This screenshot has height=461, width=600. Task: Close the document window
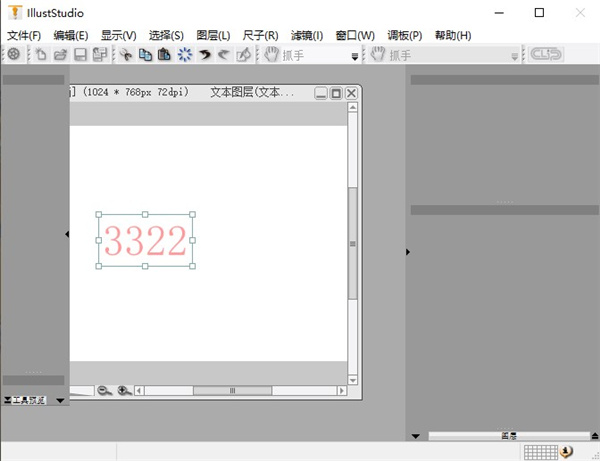click(351, 93)
